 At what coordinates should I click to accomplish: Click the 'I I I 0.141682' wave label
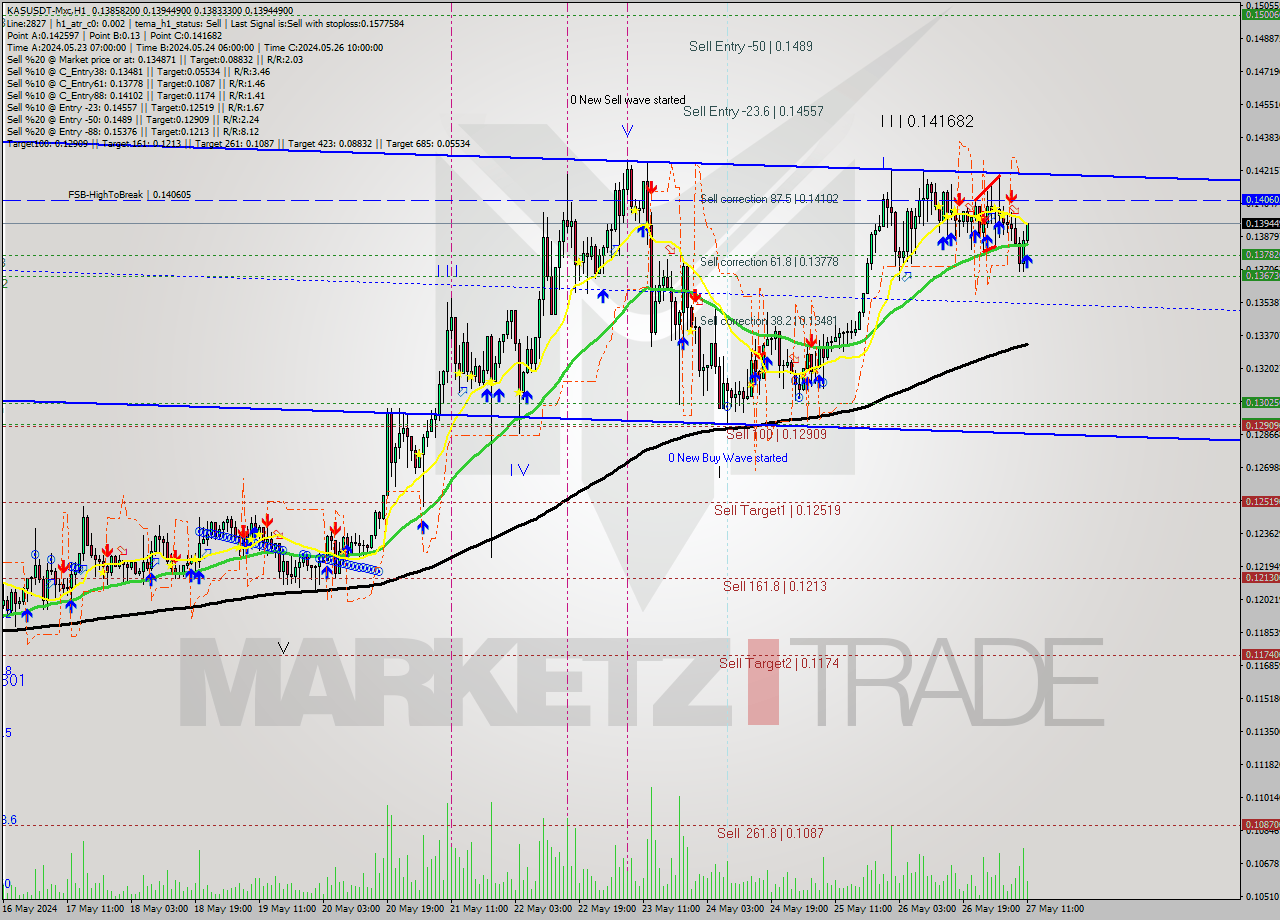pos(927,121)
